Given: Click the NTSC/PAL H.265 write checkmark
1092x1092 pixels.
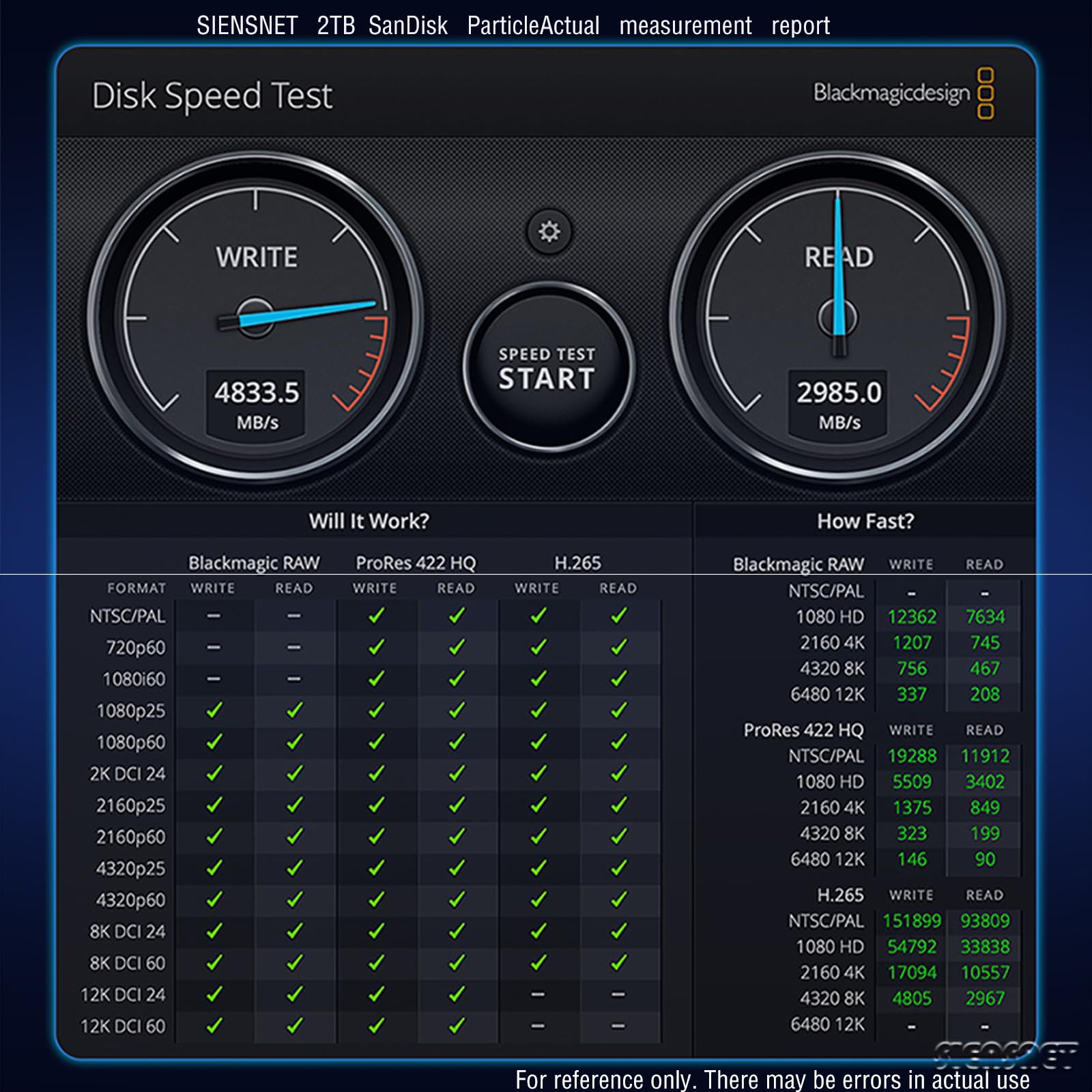Looking at the screenshot, I should pyautogui.click(x=538, y=616).
